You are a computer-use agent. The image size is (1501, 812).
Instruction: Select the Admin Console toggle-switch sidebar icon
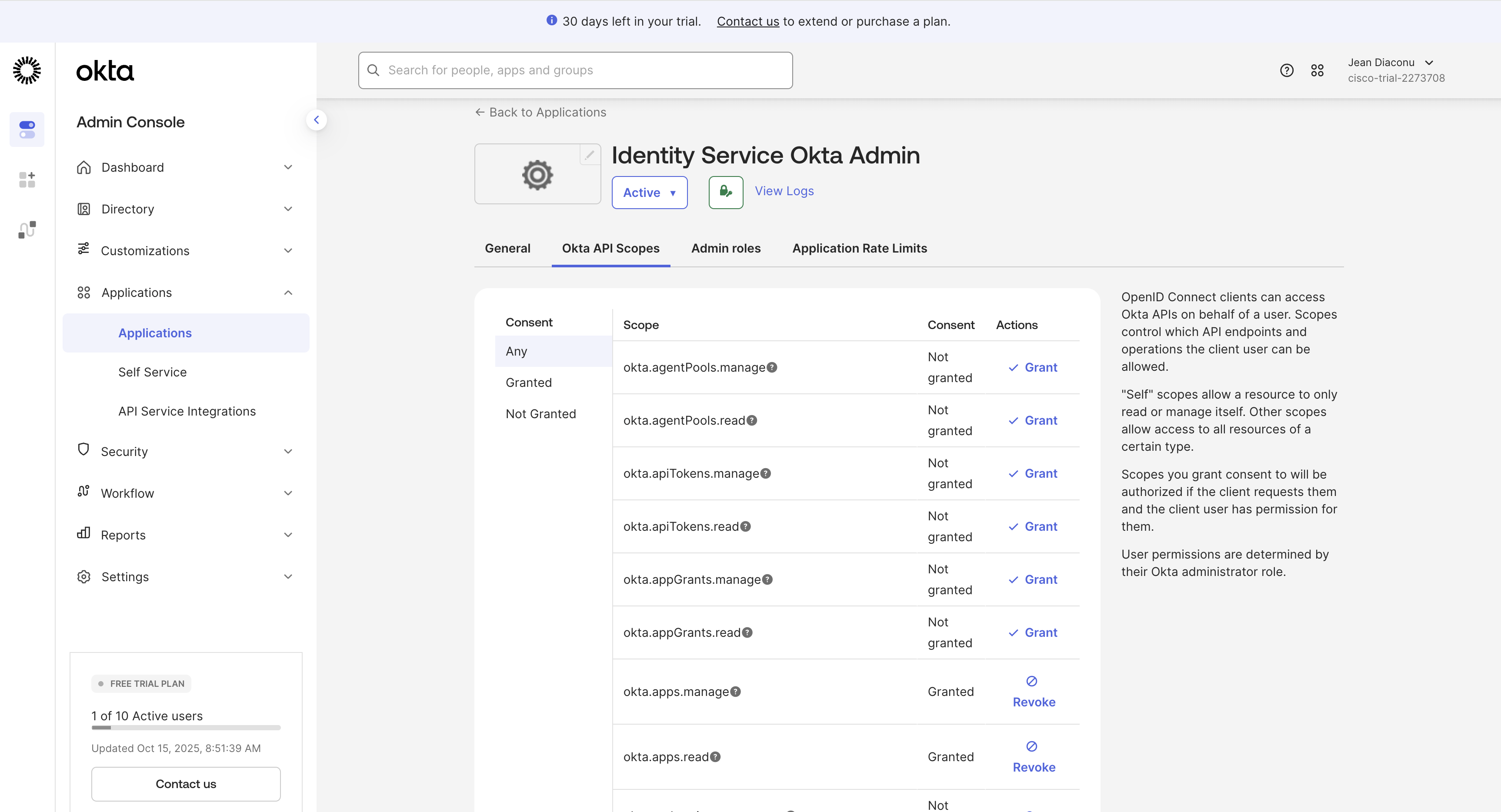click(27, 129)
